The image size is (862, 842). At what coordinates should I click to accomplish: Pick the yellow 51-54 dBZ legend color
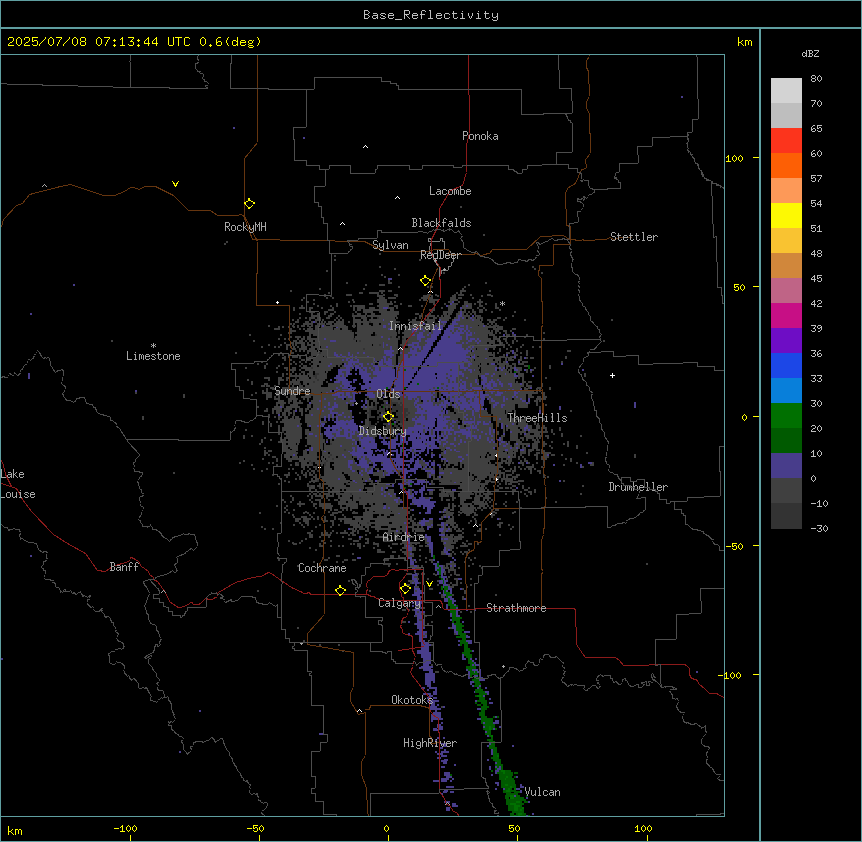coord(786,215)
